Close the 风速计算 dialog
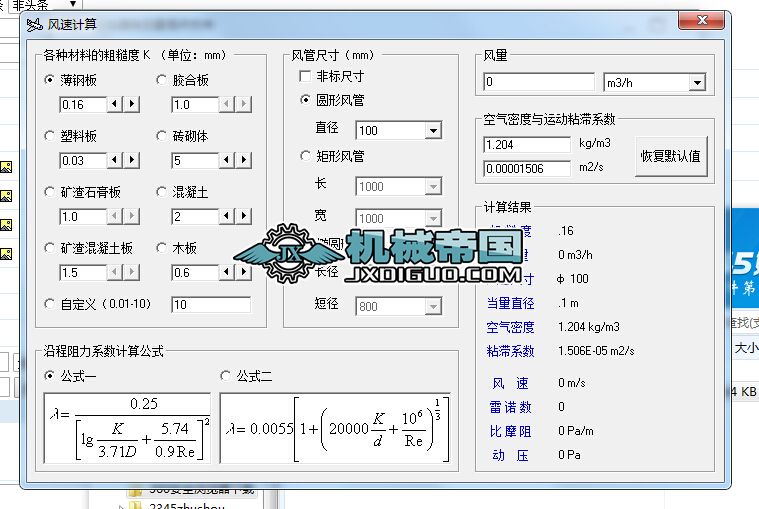 702,20
